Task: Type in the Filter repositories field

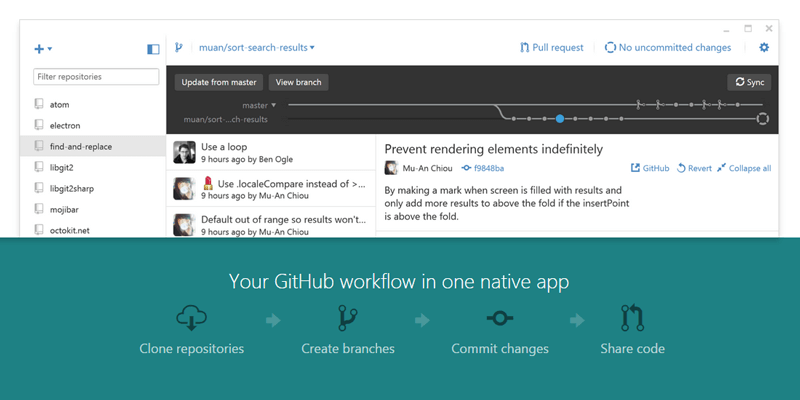Action: tap(96, 77)
